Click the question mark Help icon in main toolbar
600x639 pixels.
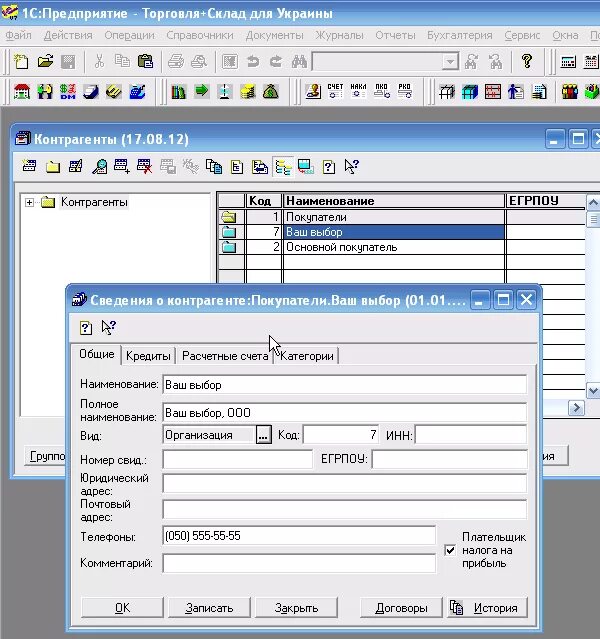tap(527, 62)
